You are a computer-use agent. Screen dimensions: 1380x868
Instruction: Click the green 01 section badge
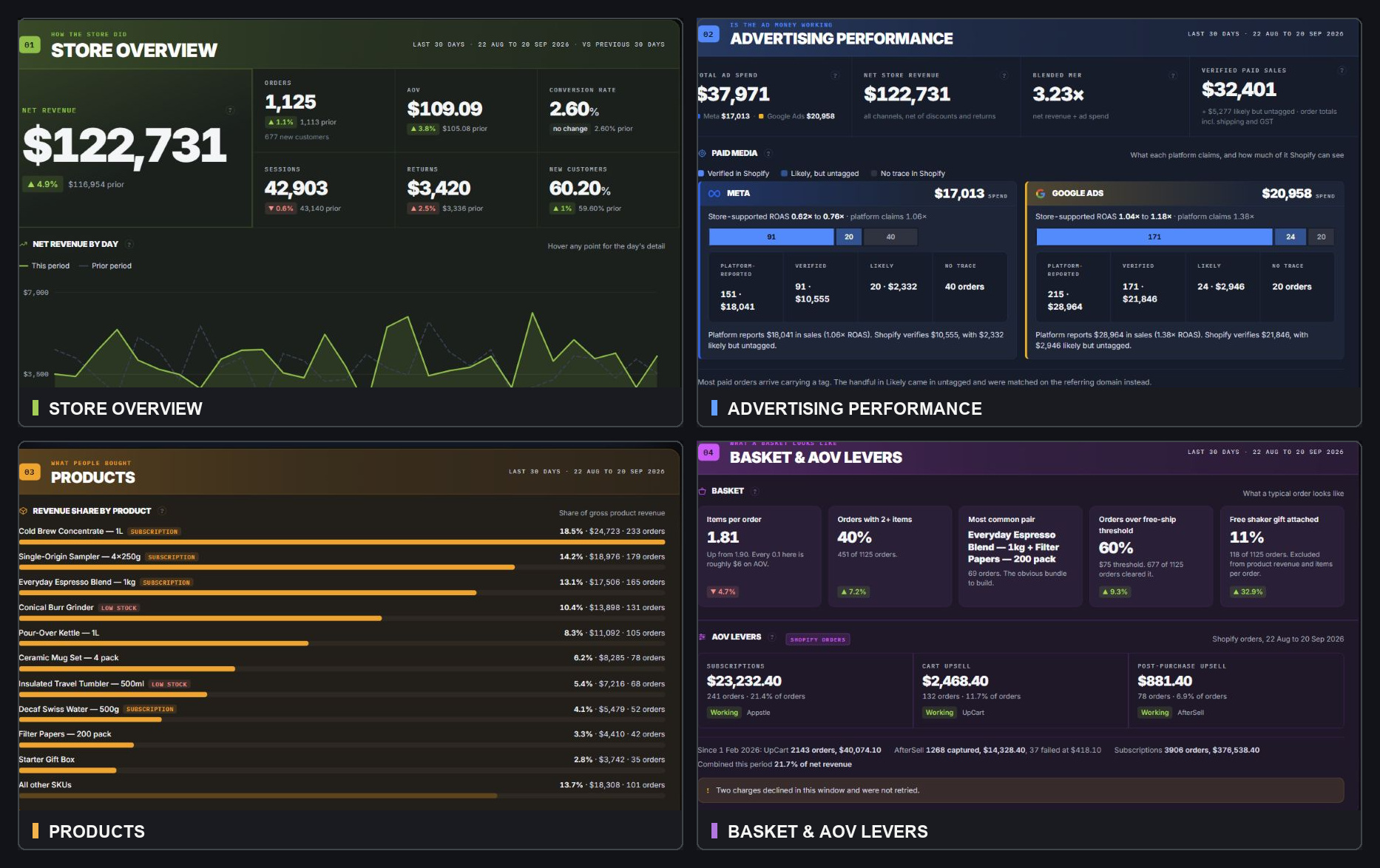30,45
